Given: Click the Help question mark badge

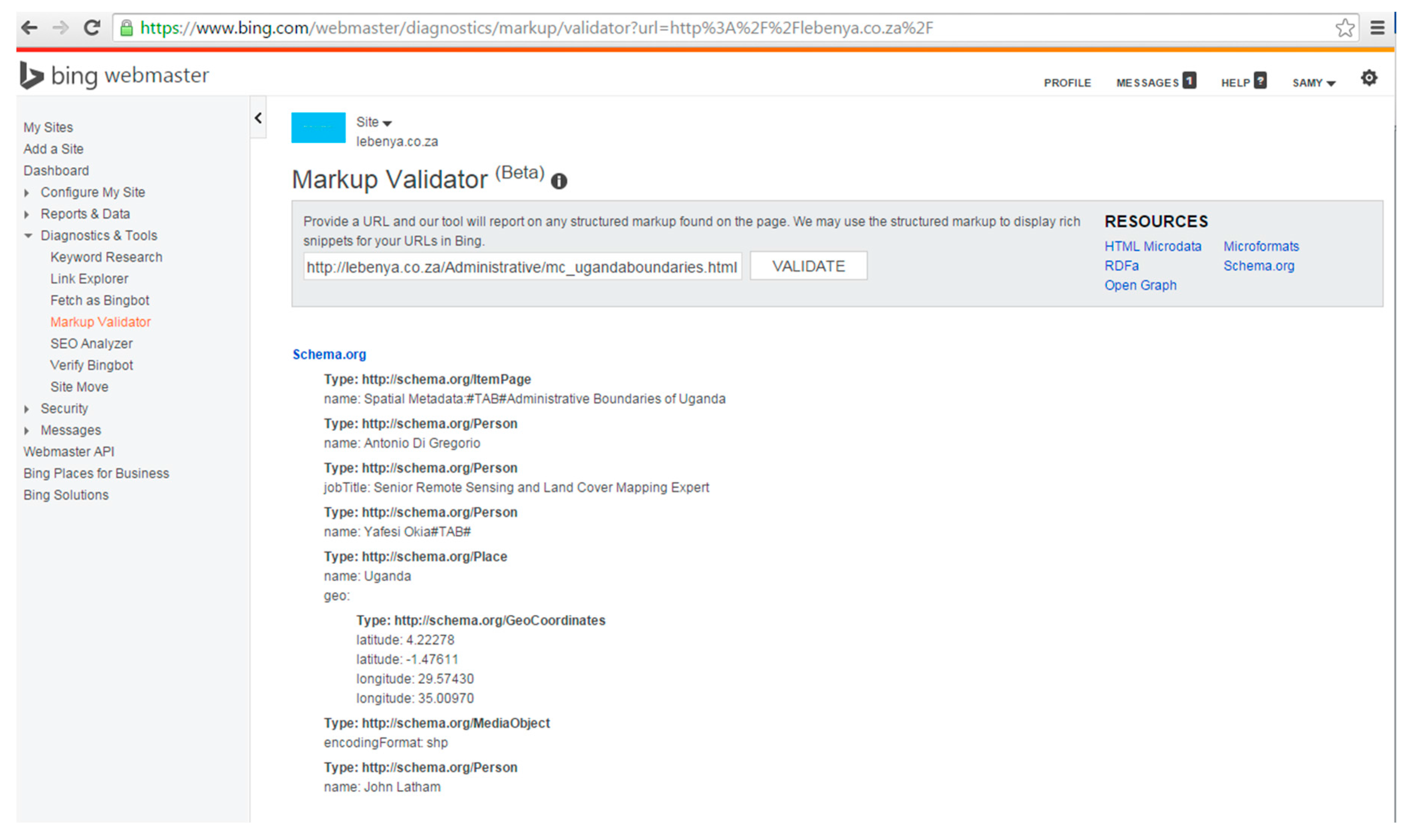Looking at the screenshot, I should tap(1260, 81).
